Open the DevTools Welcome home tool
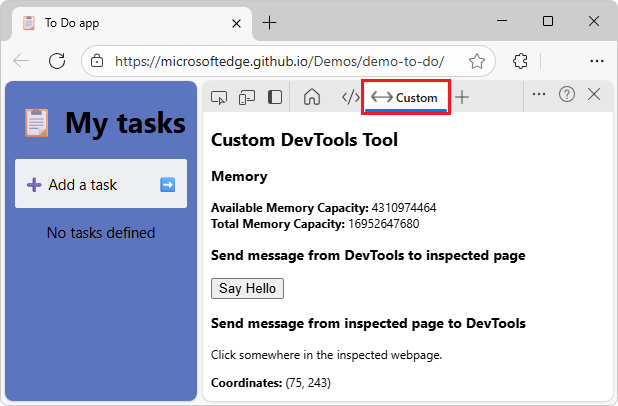 point(312,97)
